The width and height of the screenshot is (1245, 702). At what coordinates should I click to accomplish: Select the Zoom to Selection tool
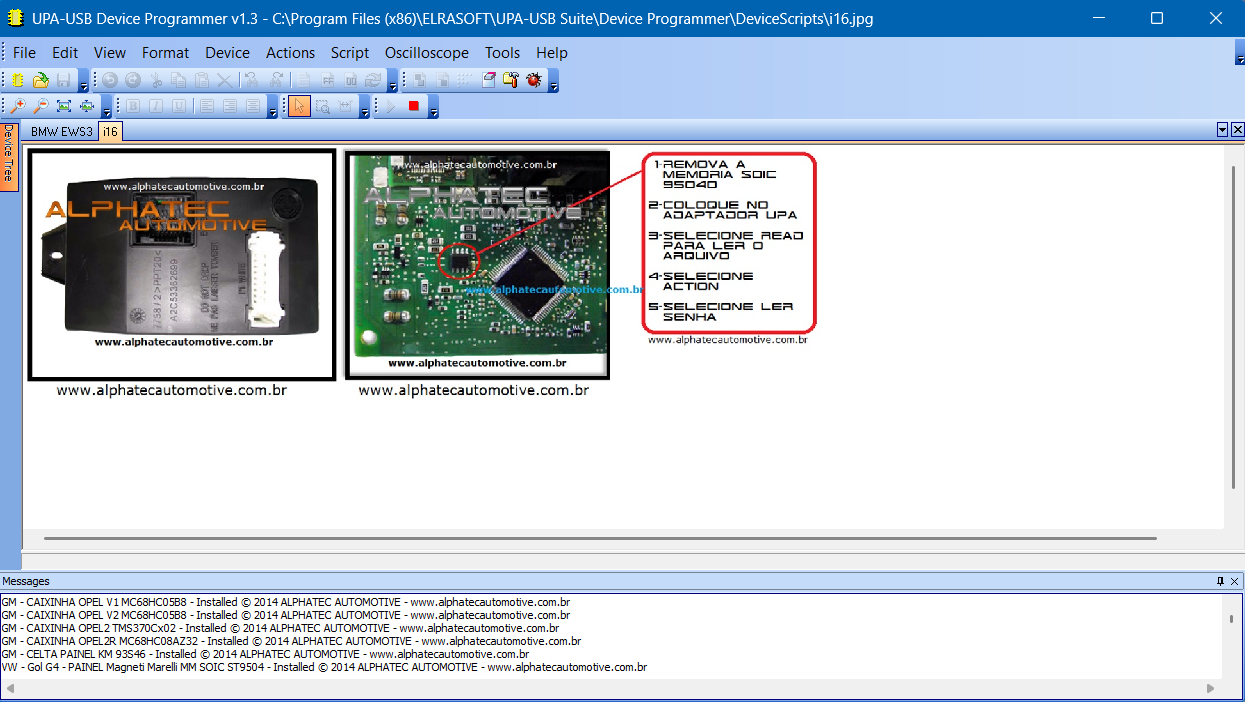(x=322, y=106)
